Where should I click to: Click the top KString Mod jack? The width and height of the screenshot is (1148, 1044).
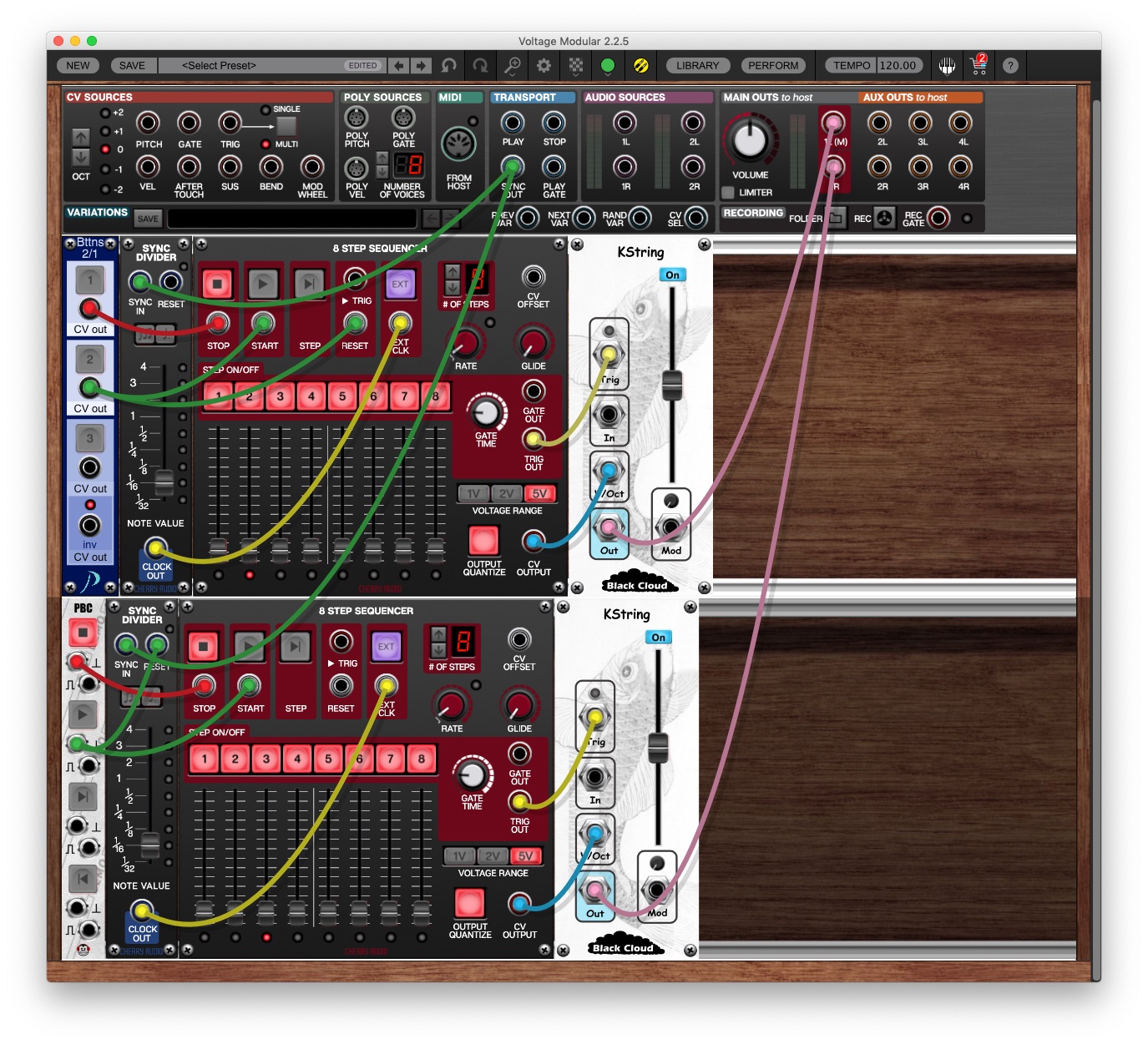[x=671, y=527]
